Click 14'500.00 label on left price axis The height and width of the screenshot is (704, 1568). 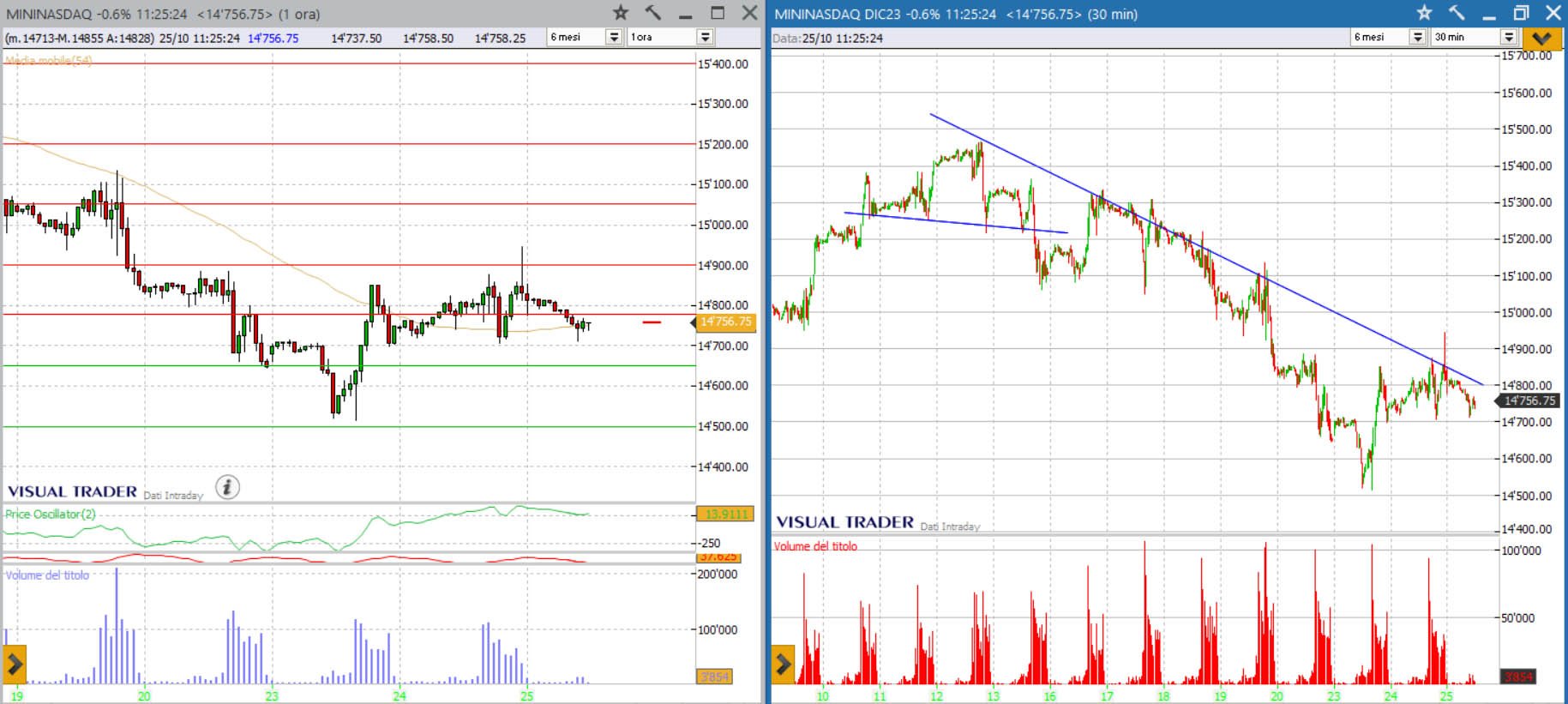723,426
